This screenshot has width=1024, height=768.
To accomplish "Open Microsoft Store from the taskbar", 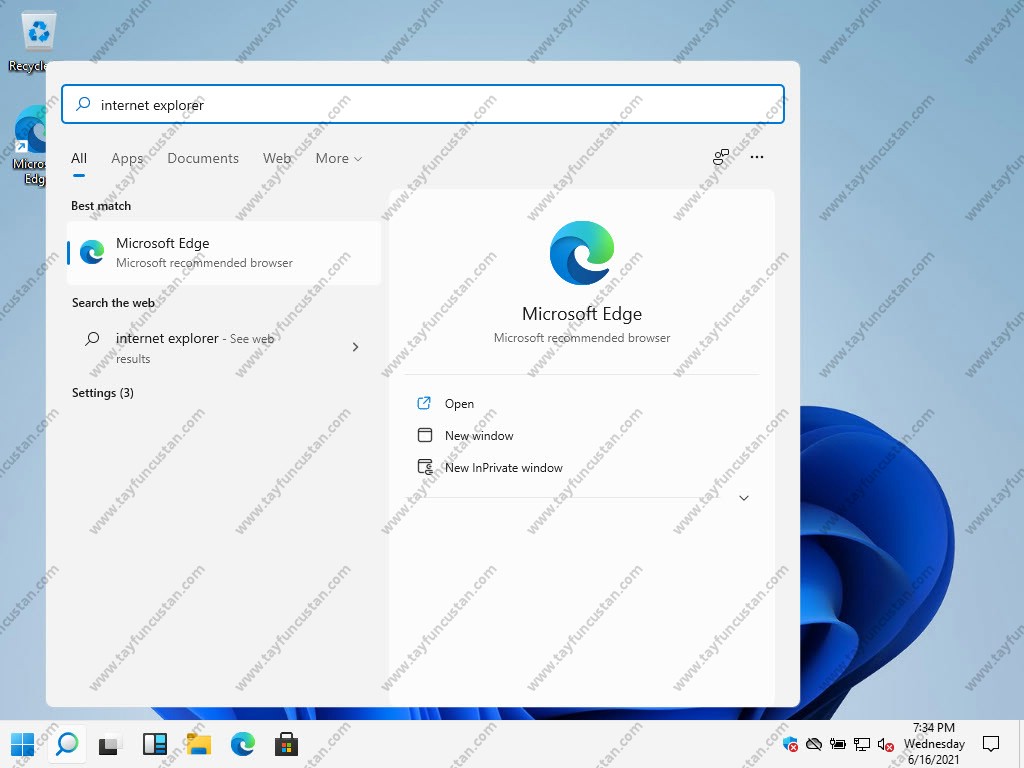I will click(x=286, y=744).
